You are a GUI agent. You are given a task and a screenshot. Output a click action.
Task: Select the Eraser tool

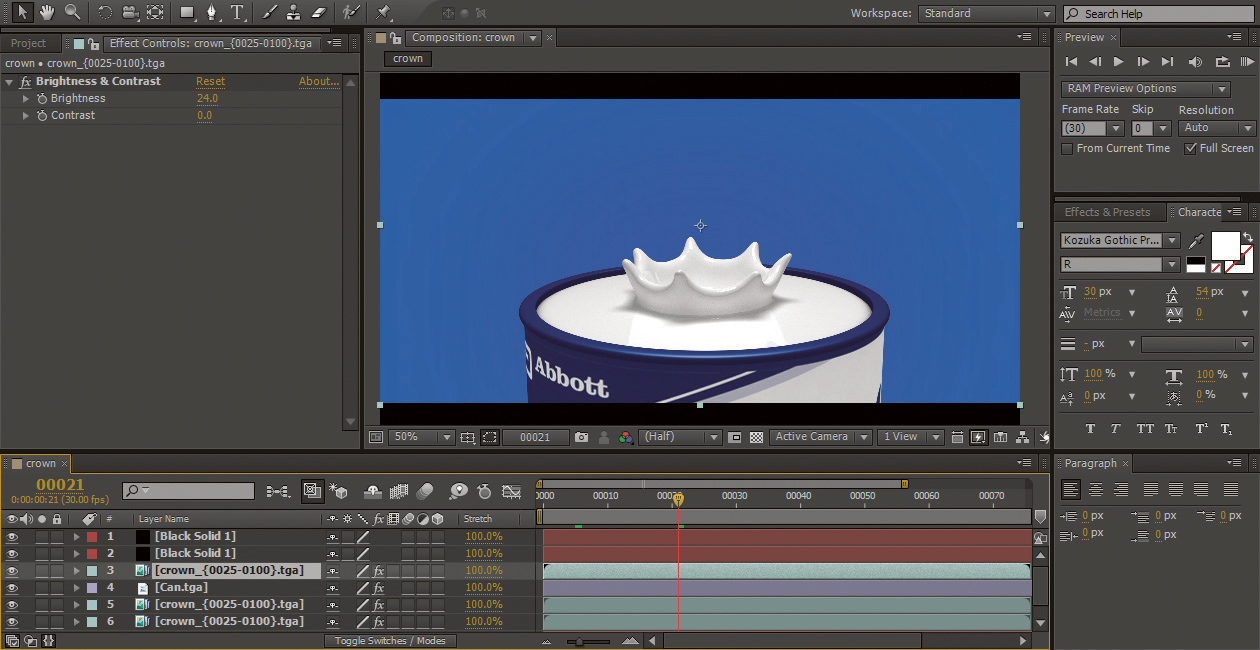pyautogui.click(x=319, y=12)
